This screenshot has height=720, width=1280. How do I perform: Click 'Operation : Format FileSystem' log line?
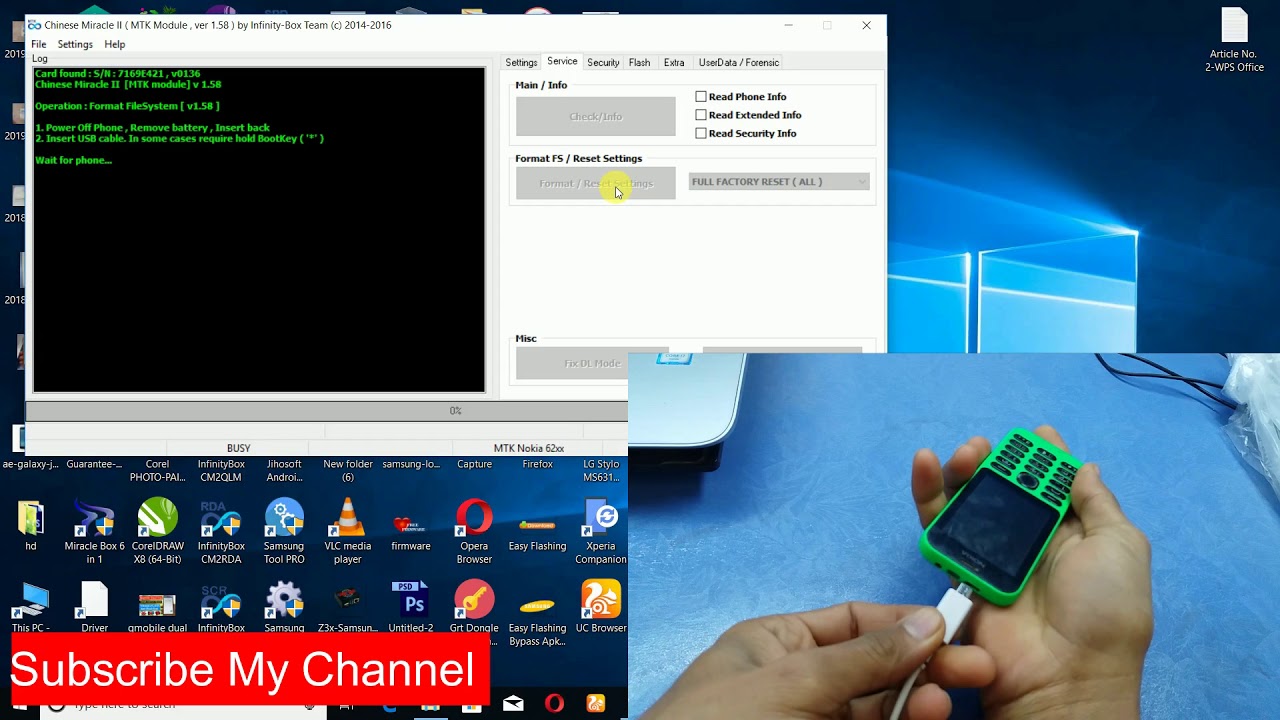[127, 106]
